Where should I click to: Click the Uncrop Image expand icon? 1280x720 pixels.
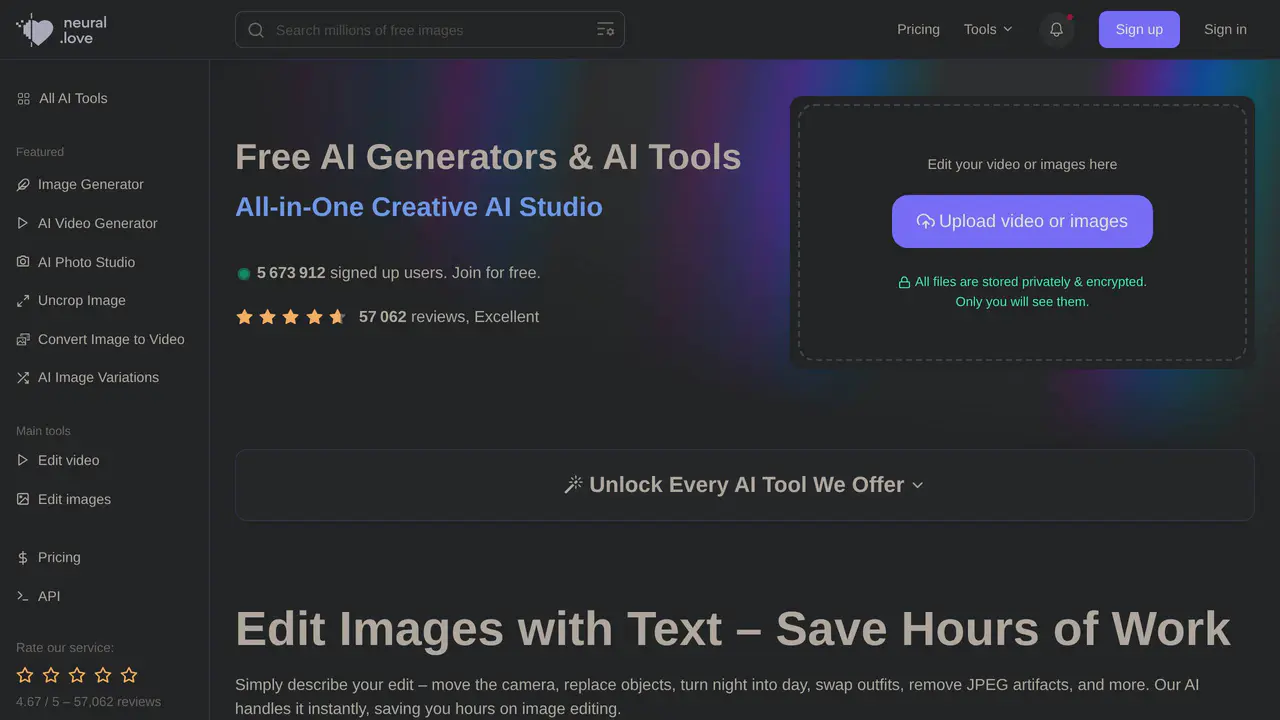[x=23, y=300]
